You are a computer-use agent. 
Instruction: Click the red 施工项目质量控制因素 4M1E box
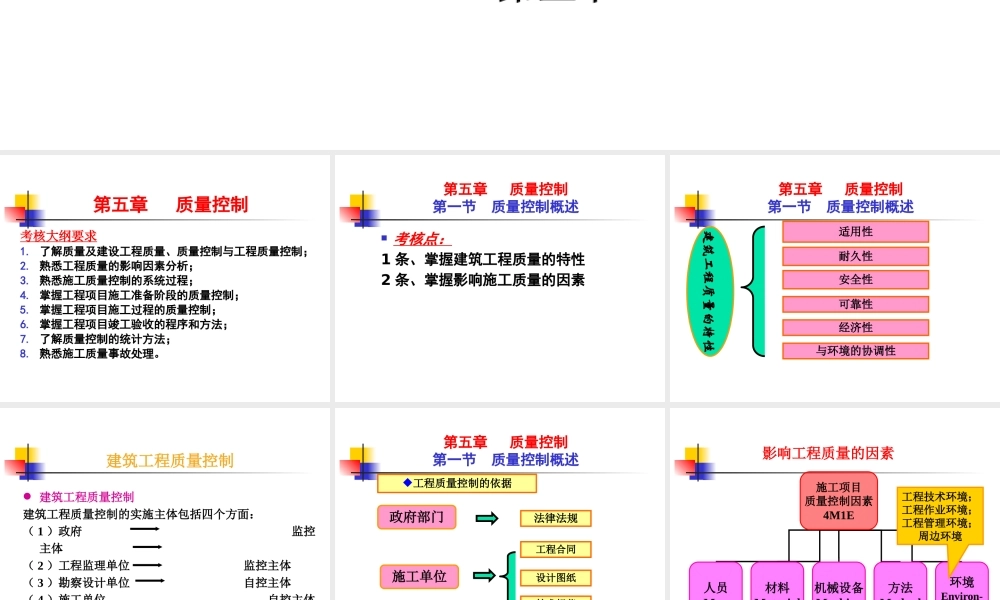[838, 501]
